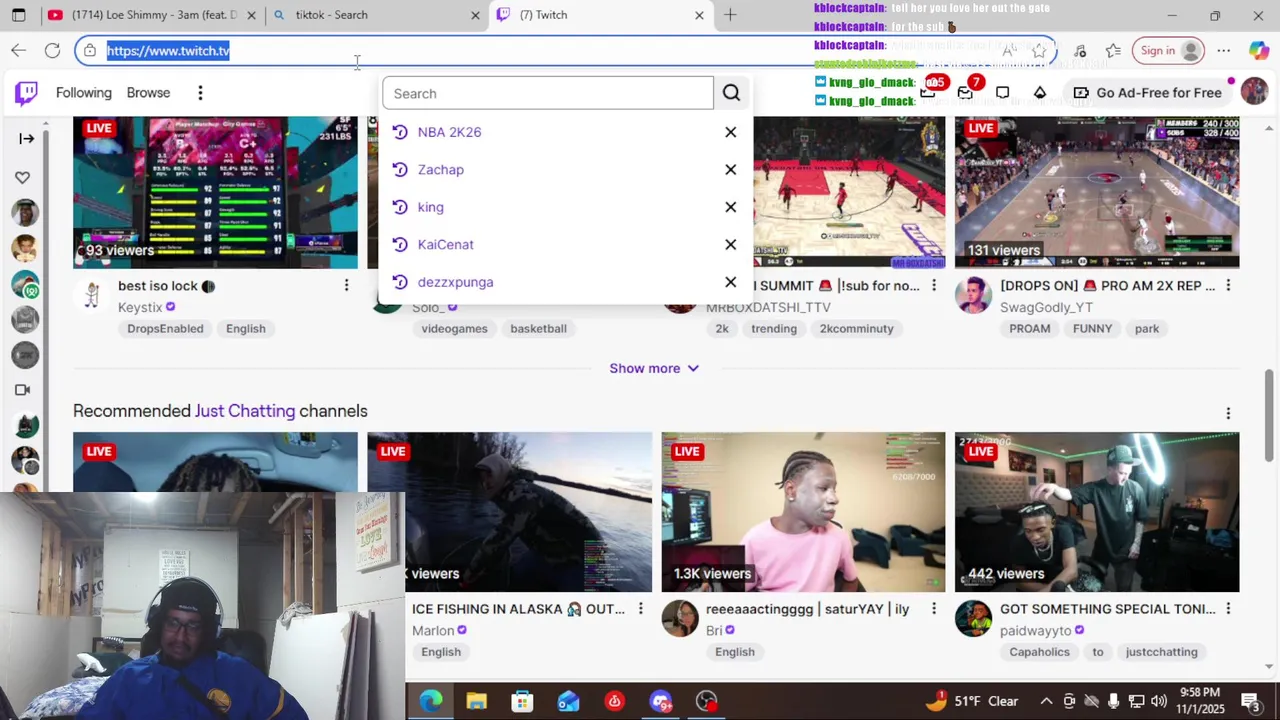Remove KaiCenat from search history
This screenshot has width=1280, height=720.
tap(730, 245)
